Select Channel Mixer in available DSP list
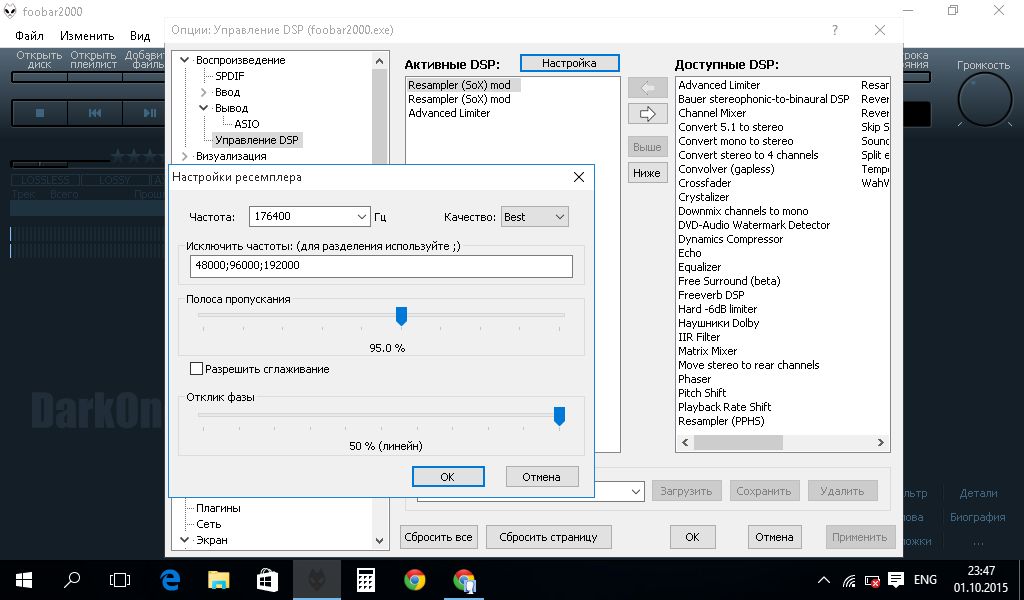 (x=712, y=113)
